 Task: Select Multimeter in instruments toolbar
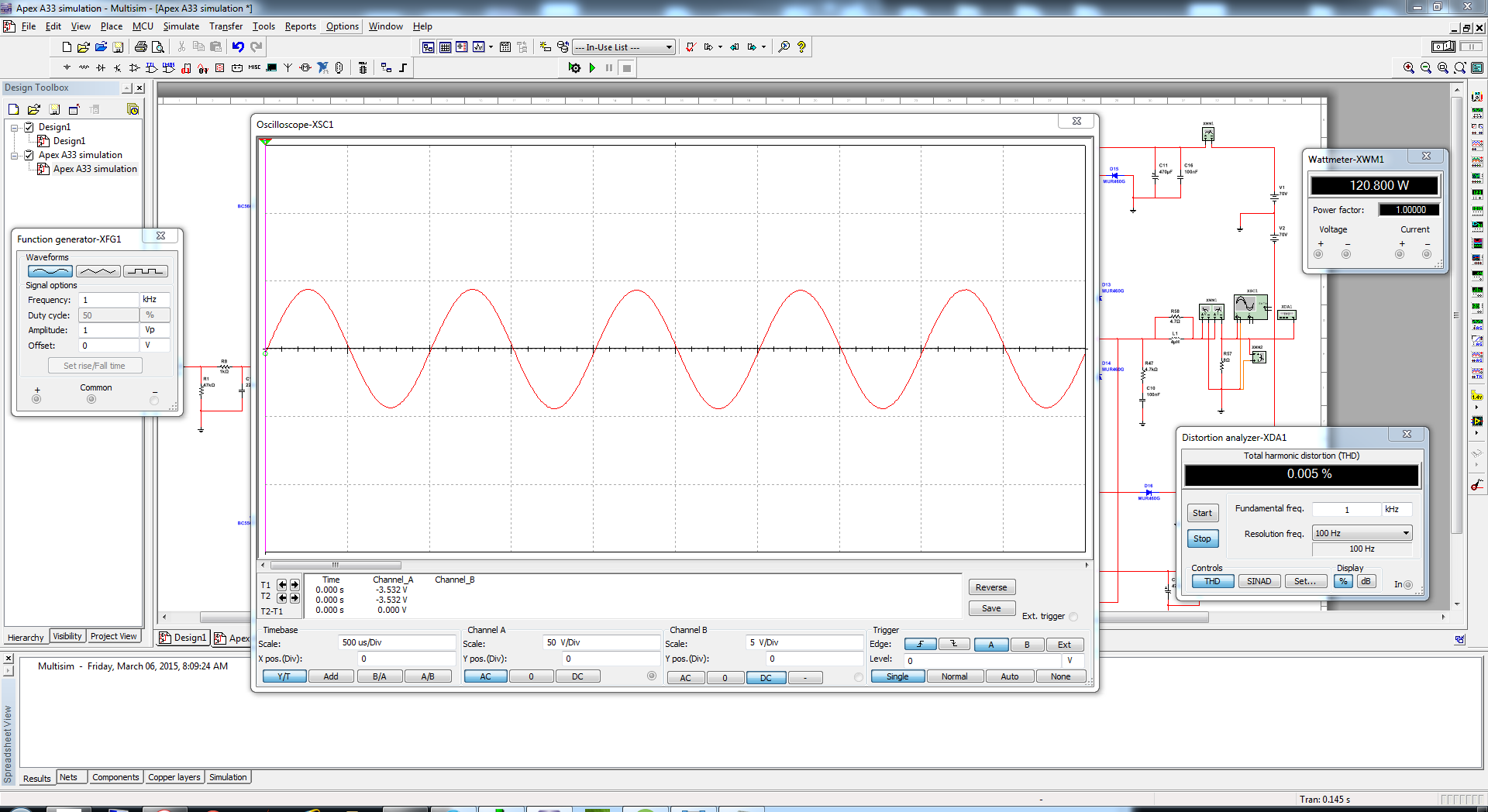click(x=1477, y=98)
